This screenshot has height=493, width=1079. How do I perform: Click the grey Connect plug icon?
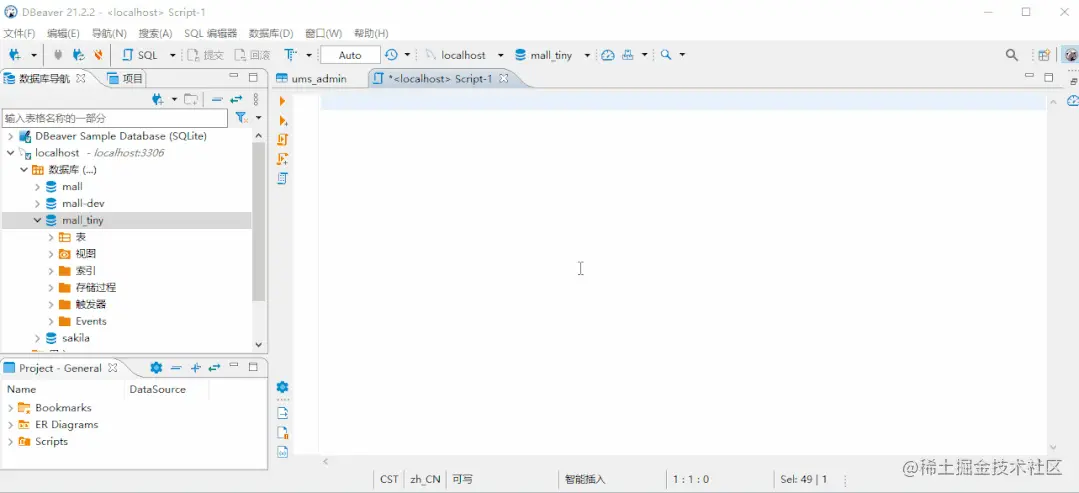(x=58, y=55)
